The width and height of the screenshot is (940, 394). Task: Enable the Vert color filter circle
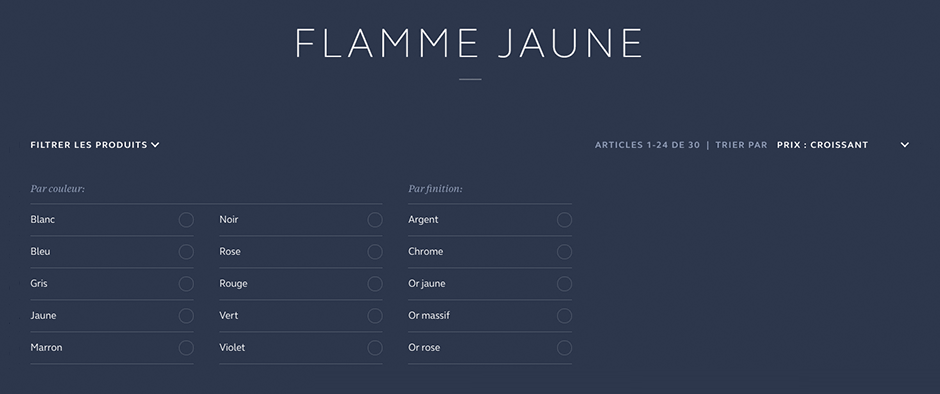375,315
